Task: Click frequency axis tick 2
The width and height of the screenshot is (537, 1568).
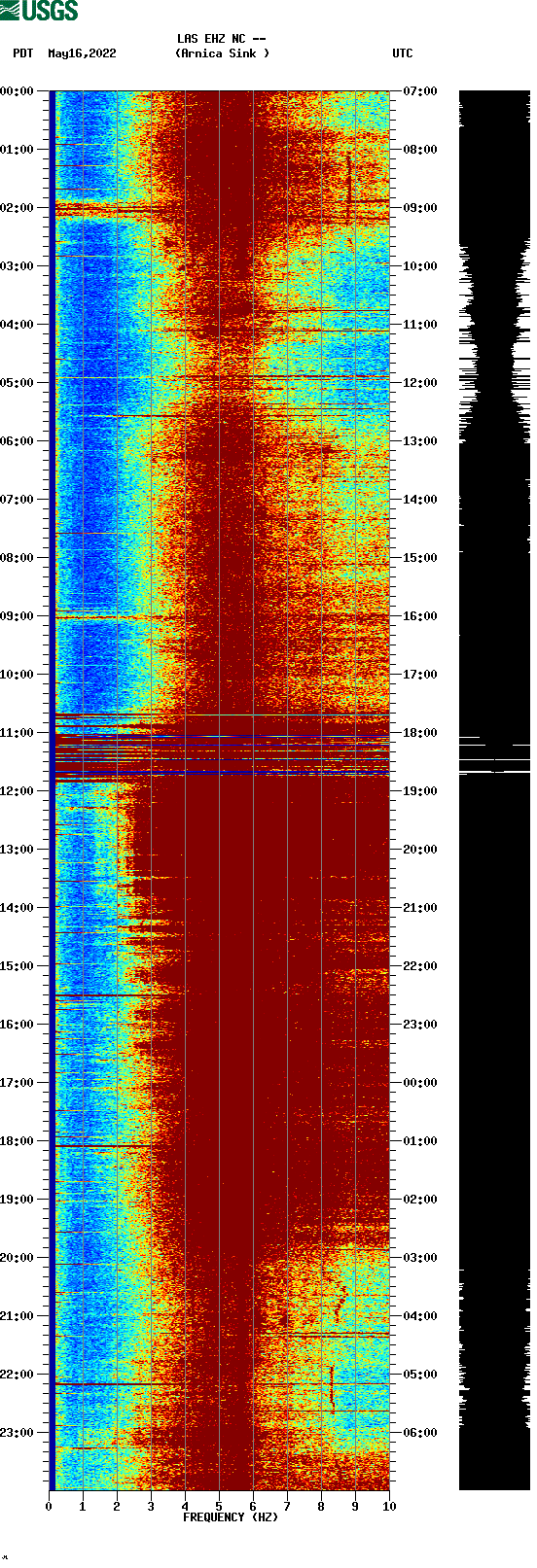Action: click(117, 1507)
